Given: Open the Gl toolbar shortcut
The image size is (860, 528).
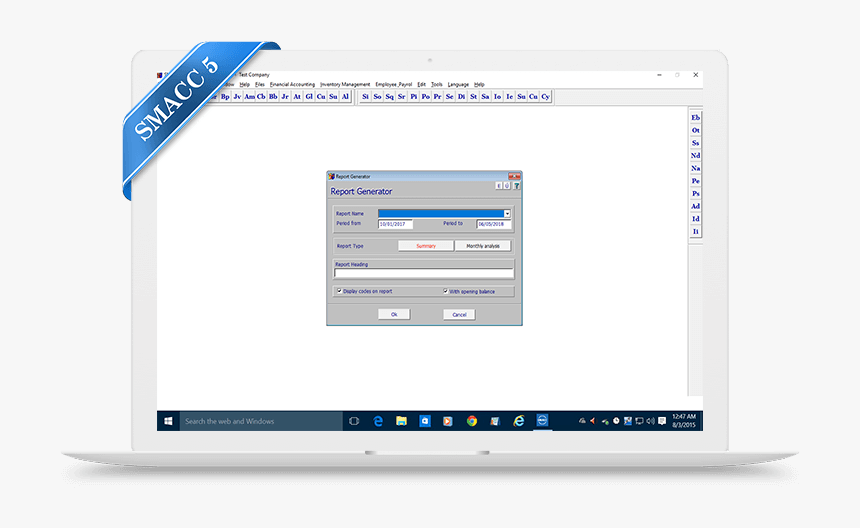Looking at the screenshot, I should (x=309, y=96).
